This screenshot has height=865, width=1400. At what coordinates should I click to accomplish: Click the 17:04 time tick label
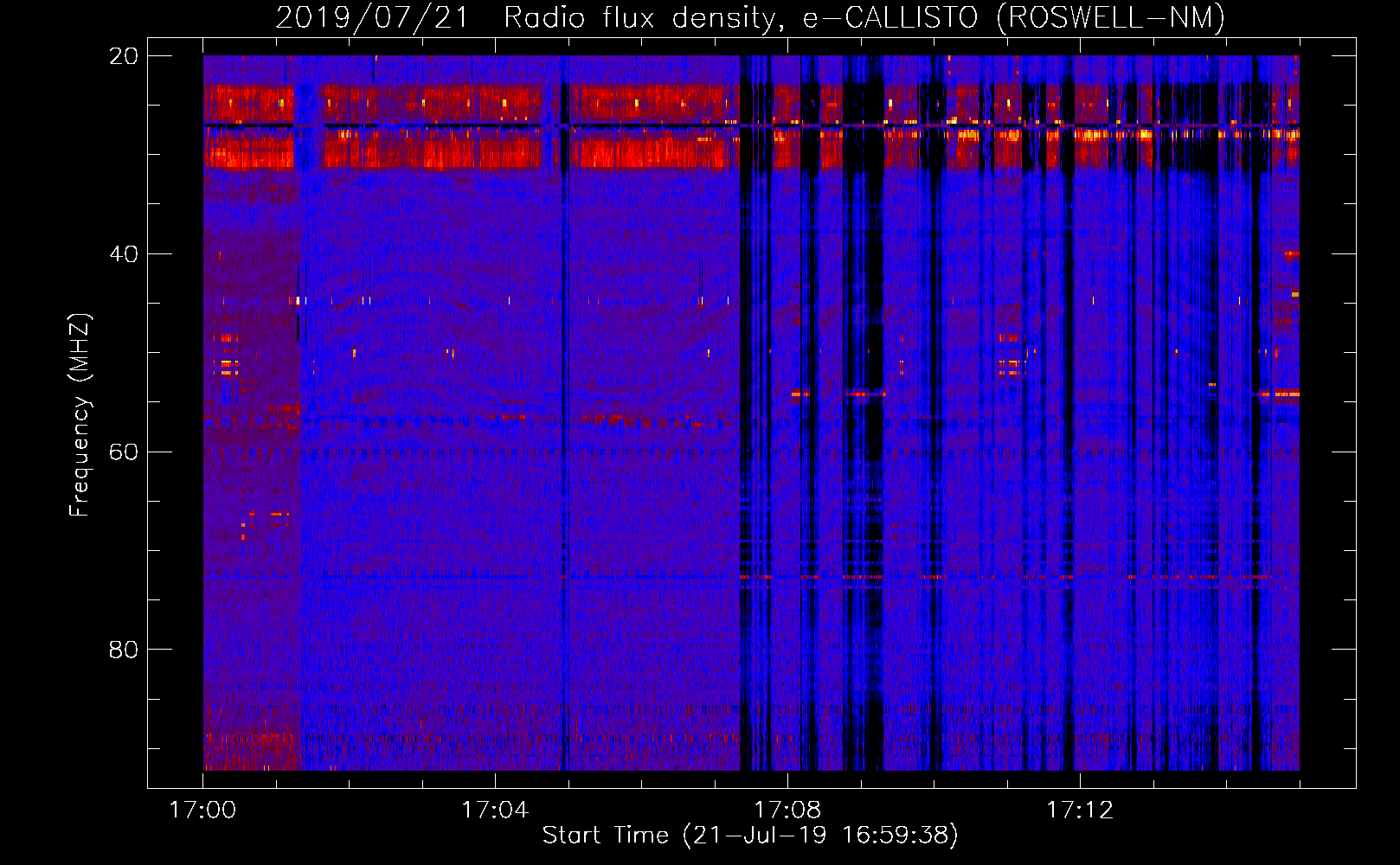point(495,811)
